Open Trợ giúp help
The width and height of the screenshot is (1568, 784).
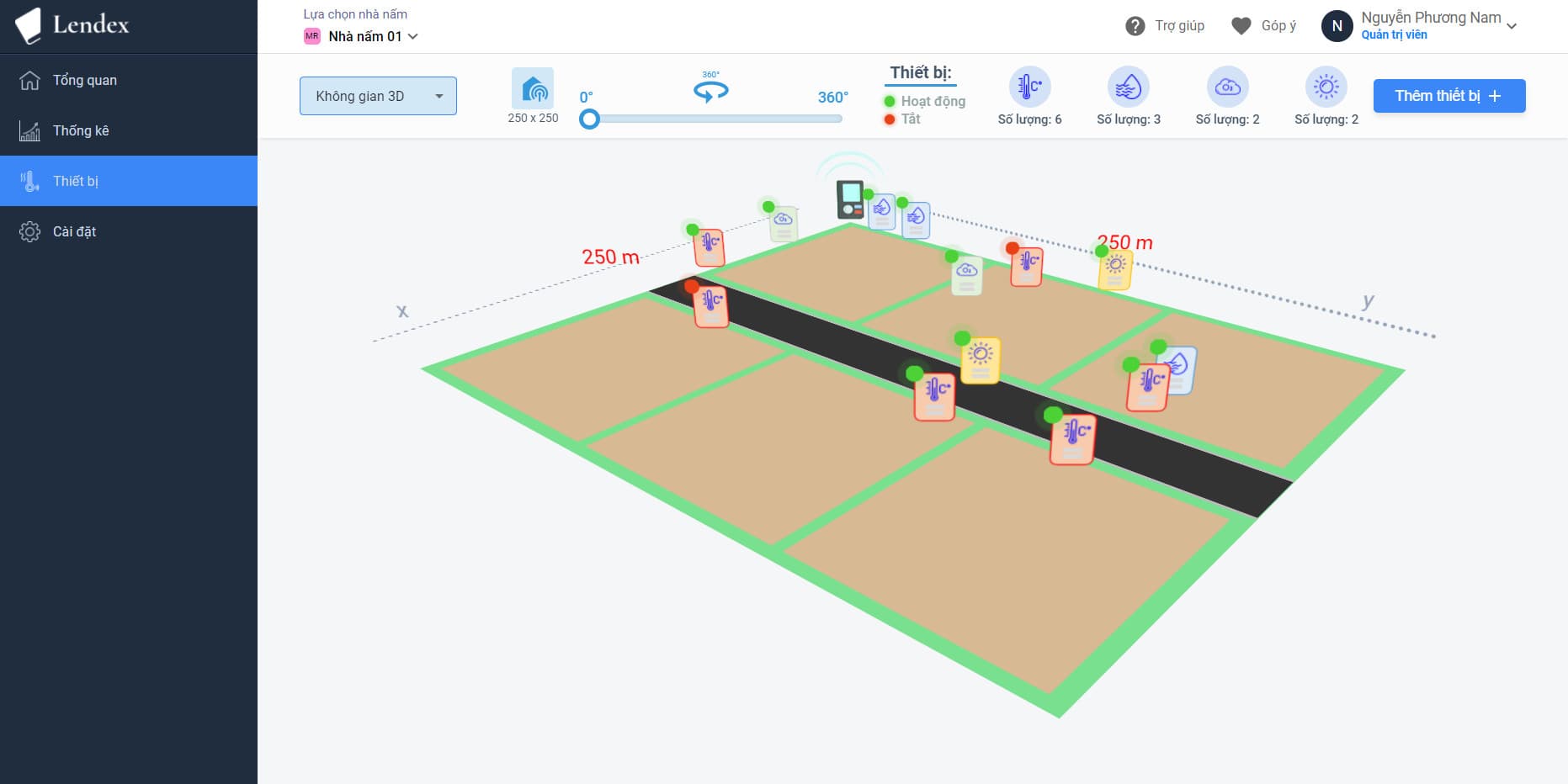[x=1165, y=26]
